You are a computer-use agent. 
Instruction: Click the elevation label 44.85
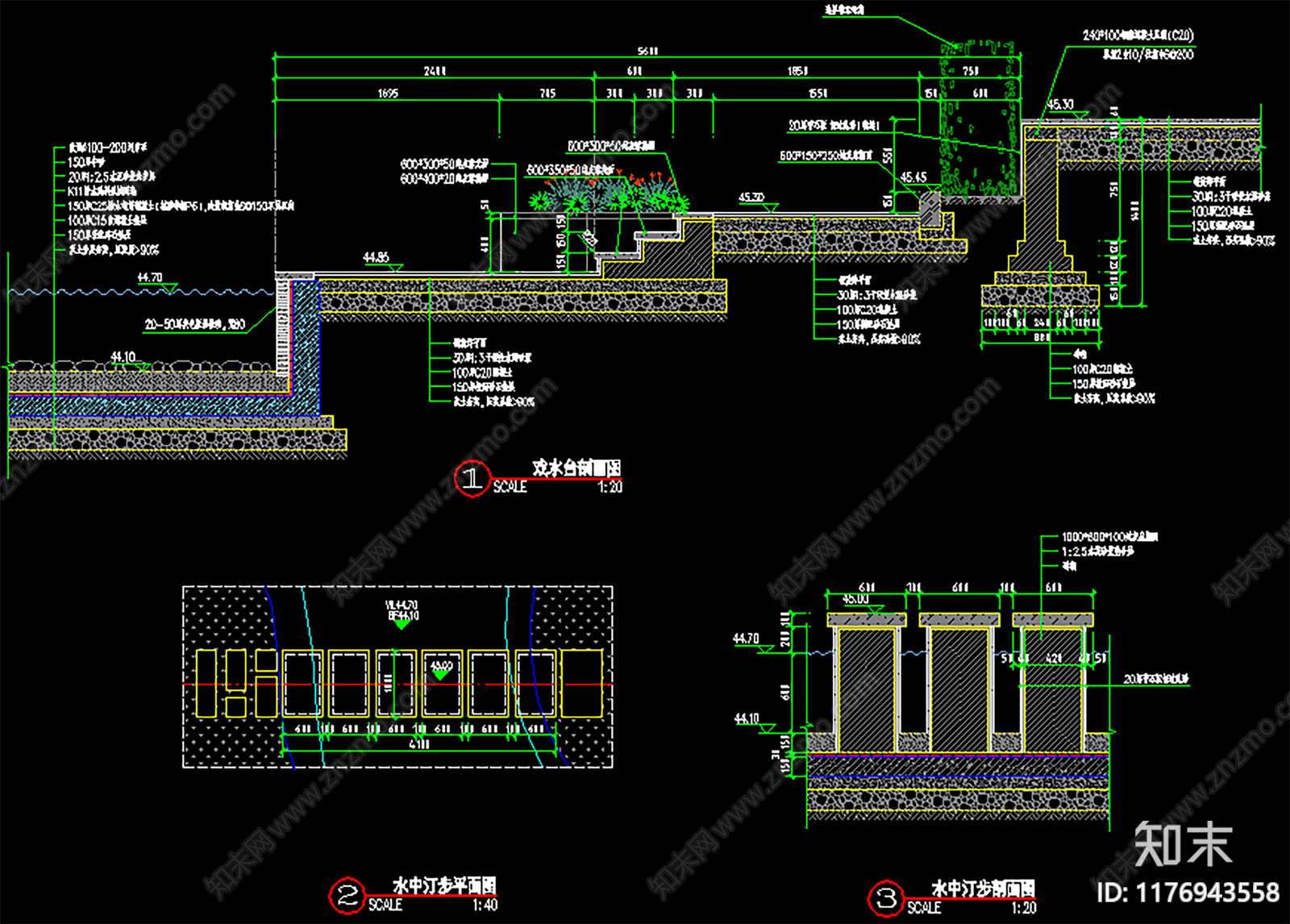click(x=376, y=258)
